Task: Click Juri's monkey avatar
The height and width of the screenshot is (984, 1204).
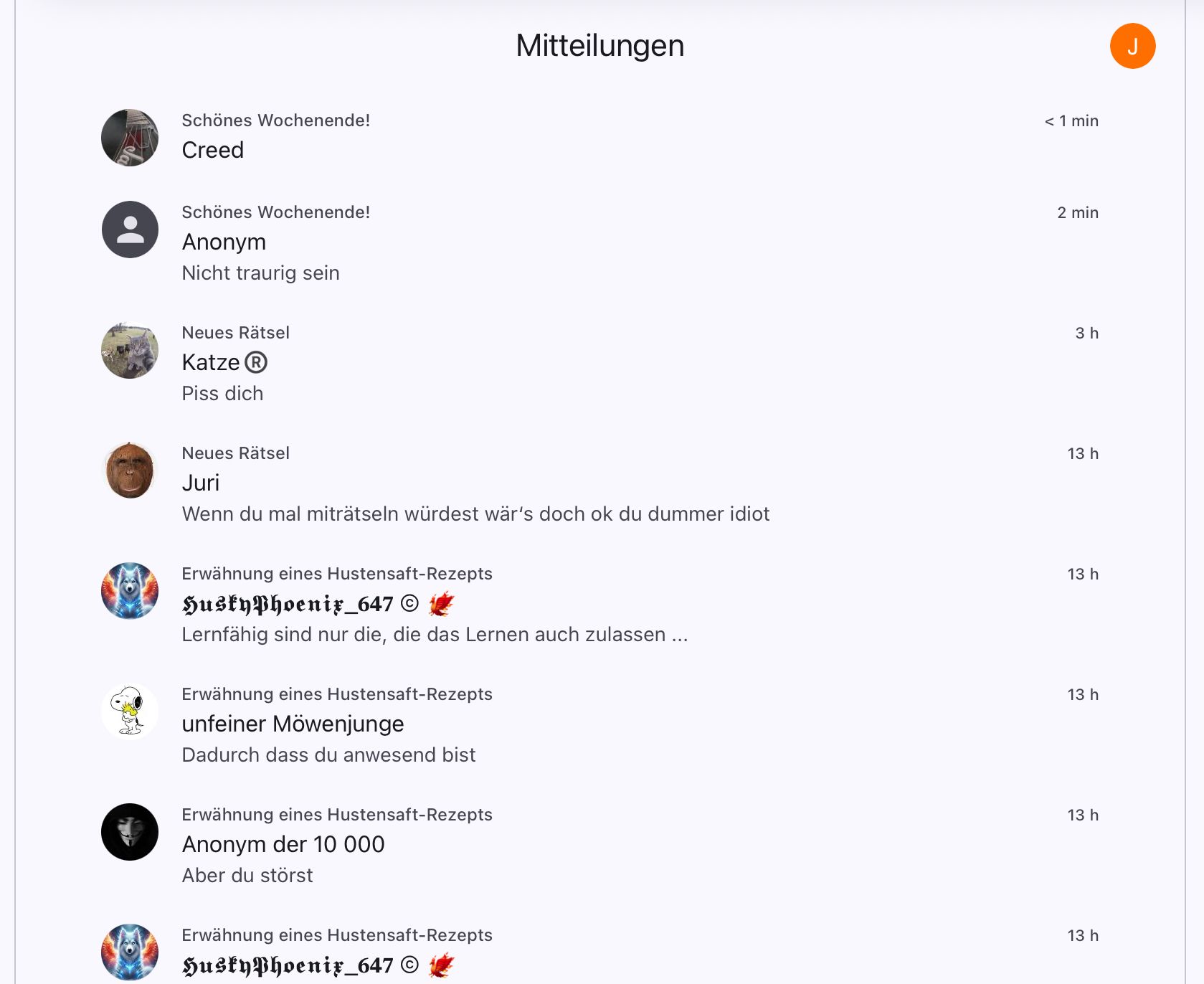Action: tap(130, 470)
